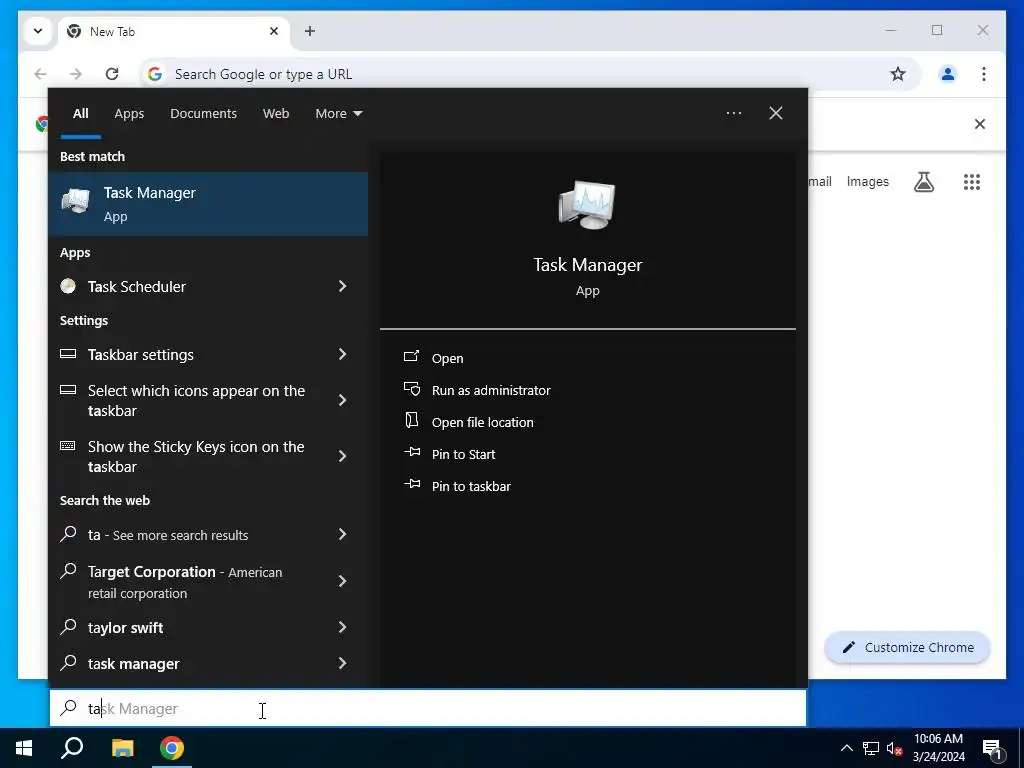Click Chrome address bar

tap(529, 74)
